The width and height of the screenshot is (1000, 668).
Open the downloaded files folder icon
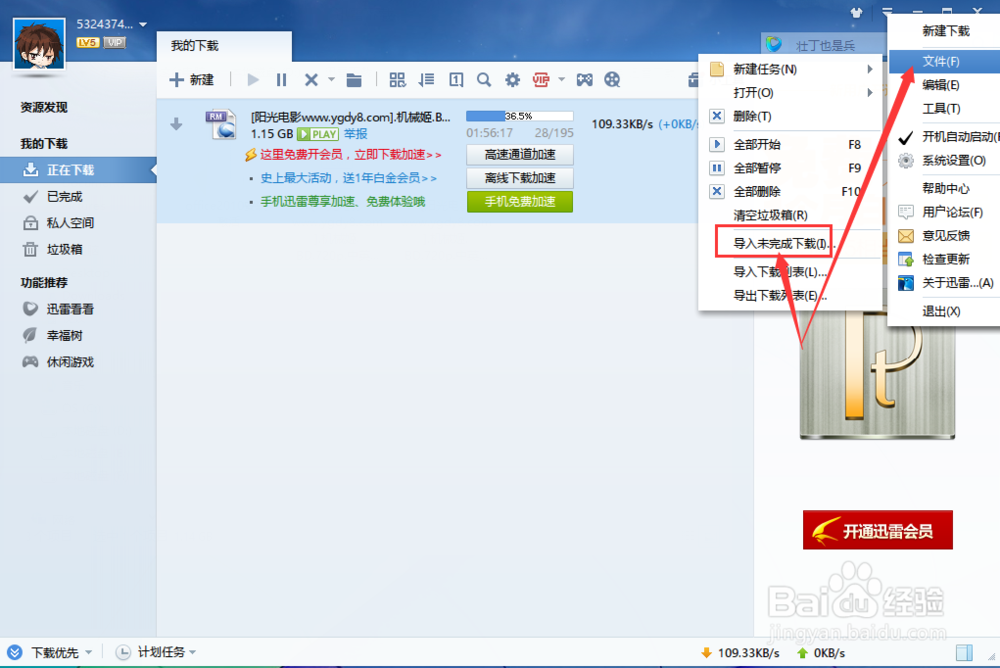[356, 80]
